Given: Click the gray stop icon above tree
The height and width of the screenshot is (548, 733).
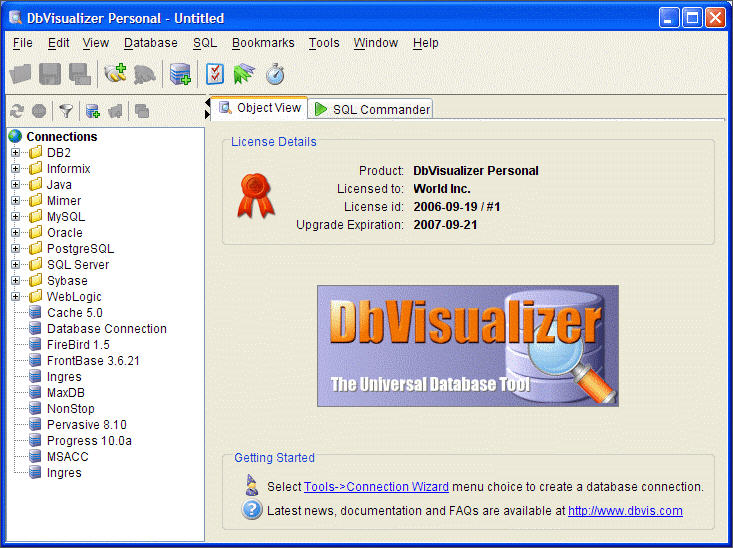Looking at the screenshot, I should point(39,111).
